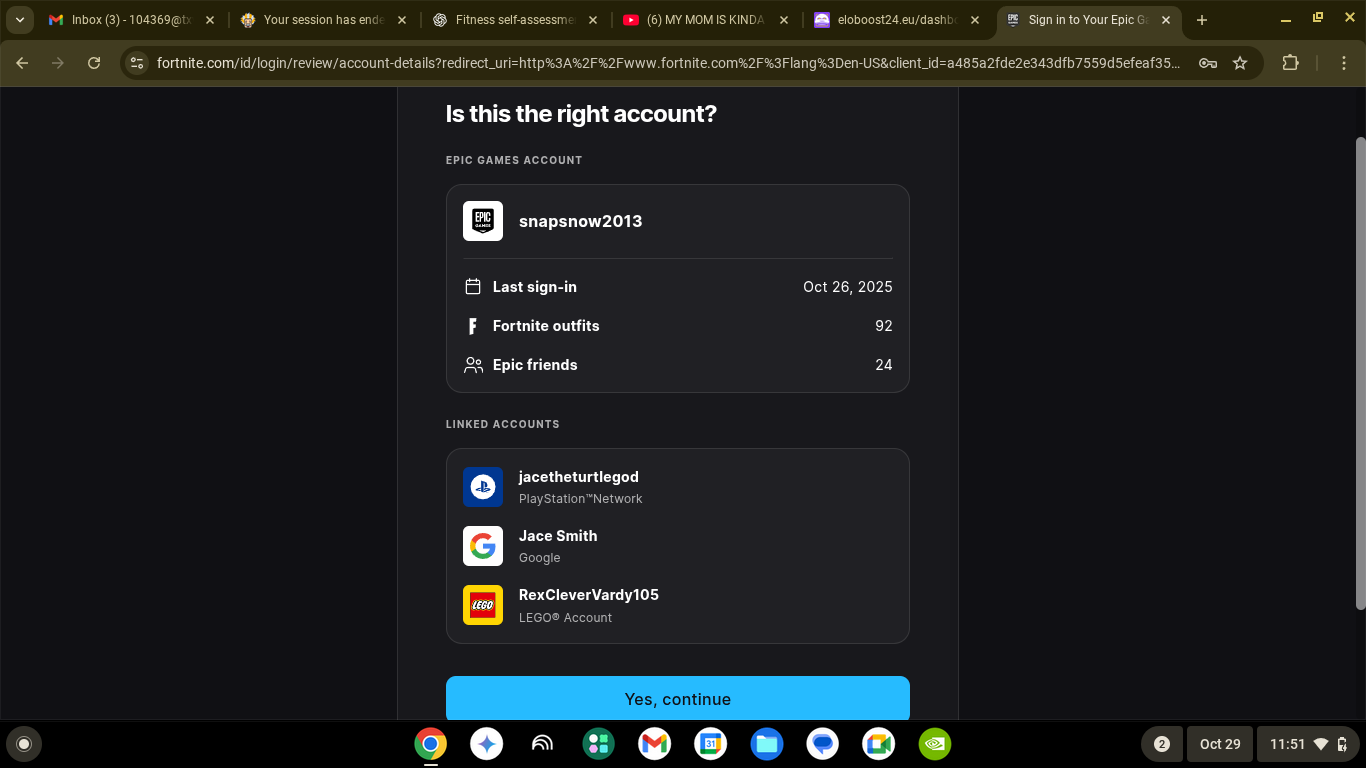View site information icon in address bar

pyautogui.click(x=137, y=63)
